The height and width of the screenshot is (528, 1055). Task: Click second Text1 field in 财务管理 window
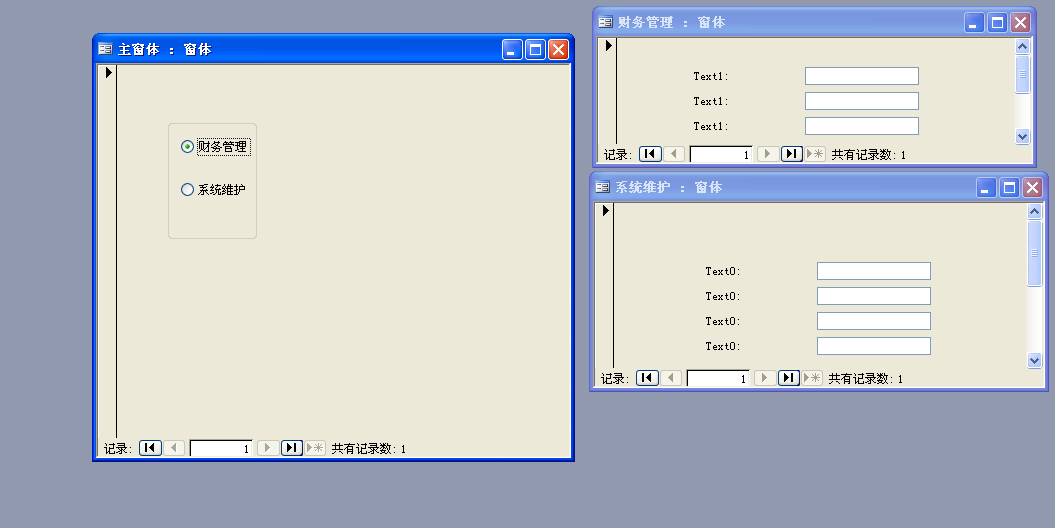[862, 101]
